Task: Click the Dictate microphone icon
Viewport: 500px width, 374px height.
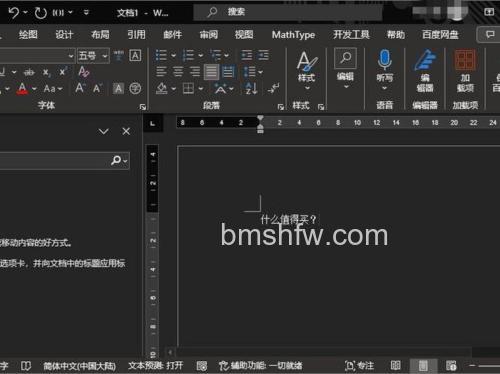Action: tap(385, 59)
